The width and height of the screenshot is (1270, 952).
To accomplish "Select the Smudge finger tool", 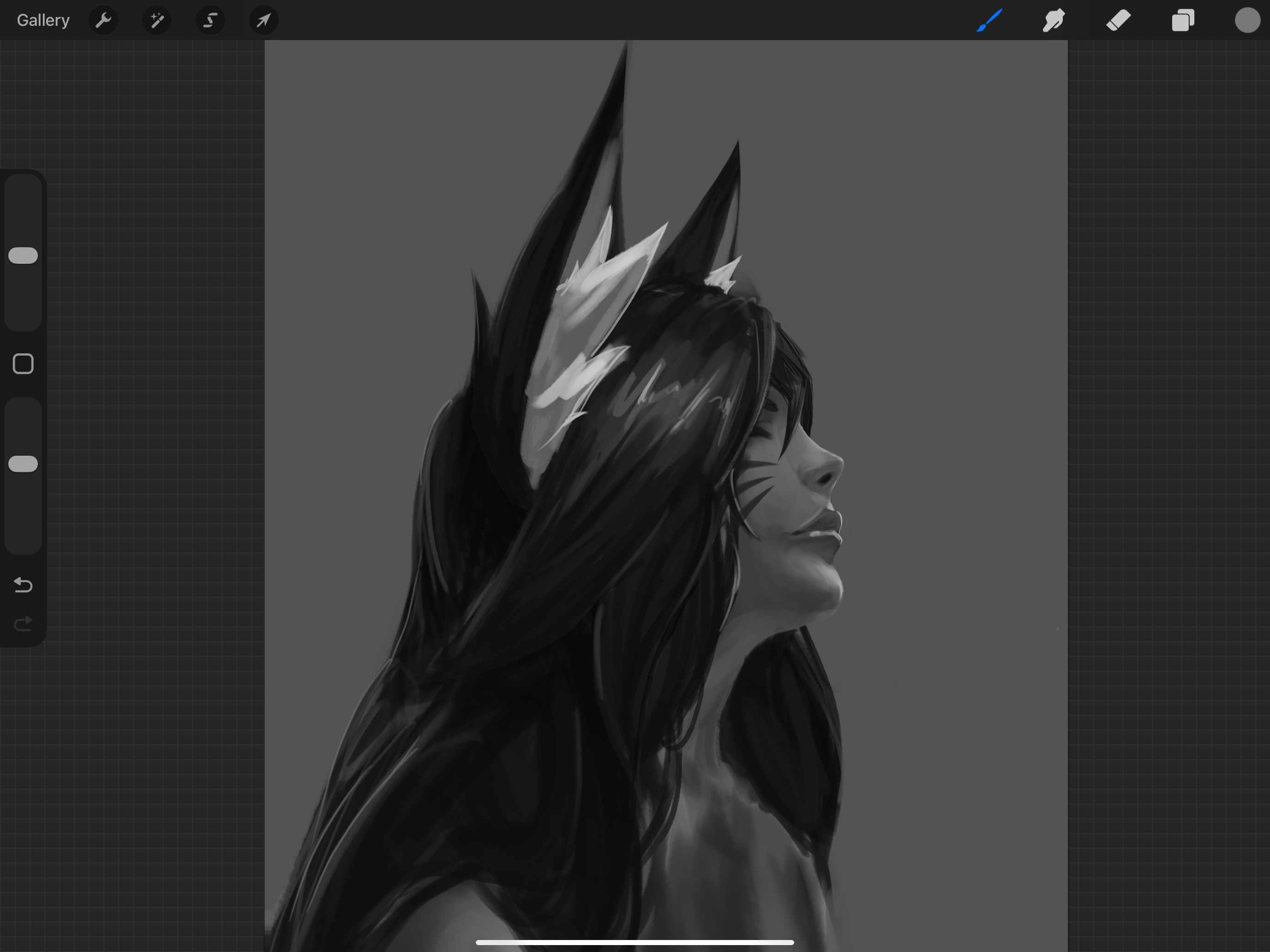I will coord(1054,21).
